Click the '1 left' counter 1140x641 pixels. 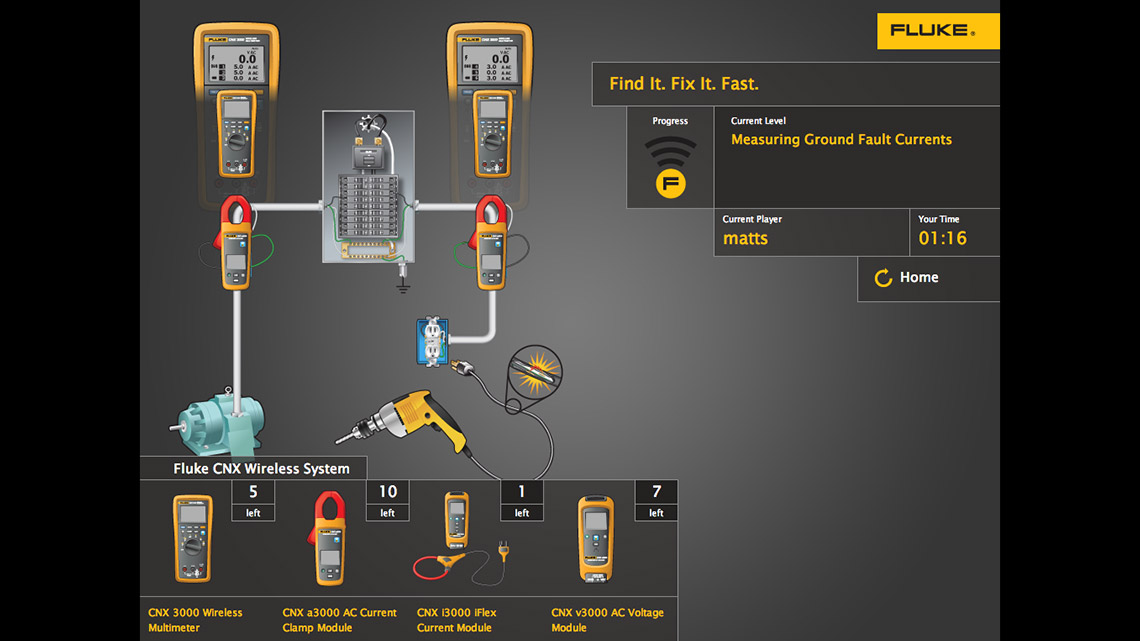point(522,501)
